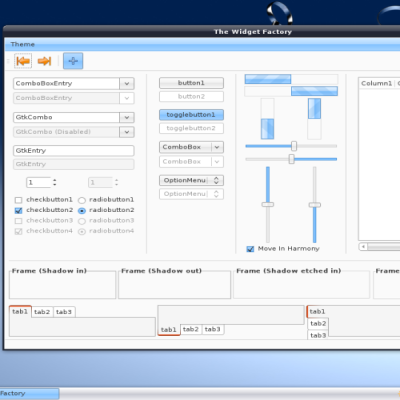Click the blue plus toolbar icon
This screenshot has height=400, width=400.
click(x=73, y=61)
